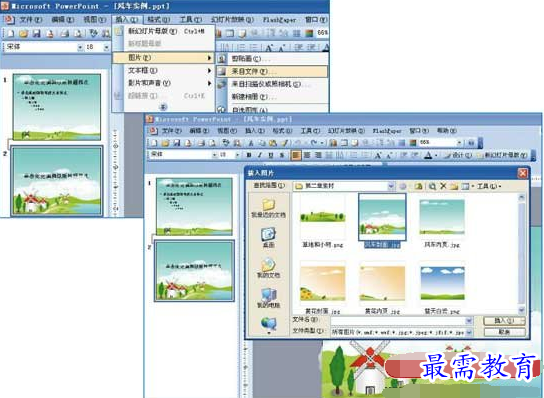
Task: Click Create New Folder icon in dialog toolbar
Action: 454,186
